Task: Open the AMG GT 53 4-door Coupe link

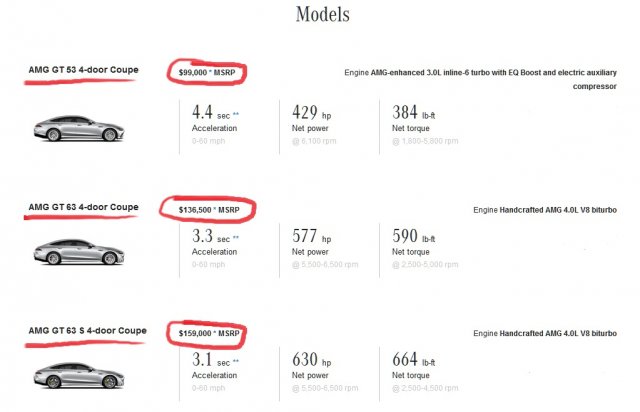Action: 83,70
